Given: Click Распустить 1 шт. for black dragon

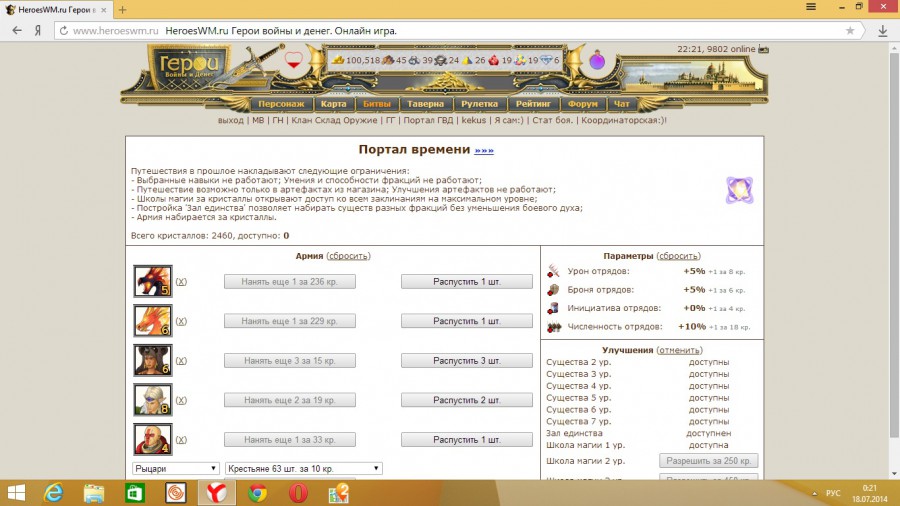Looking at the screenshot, I should point(467,282).
